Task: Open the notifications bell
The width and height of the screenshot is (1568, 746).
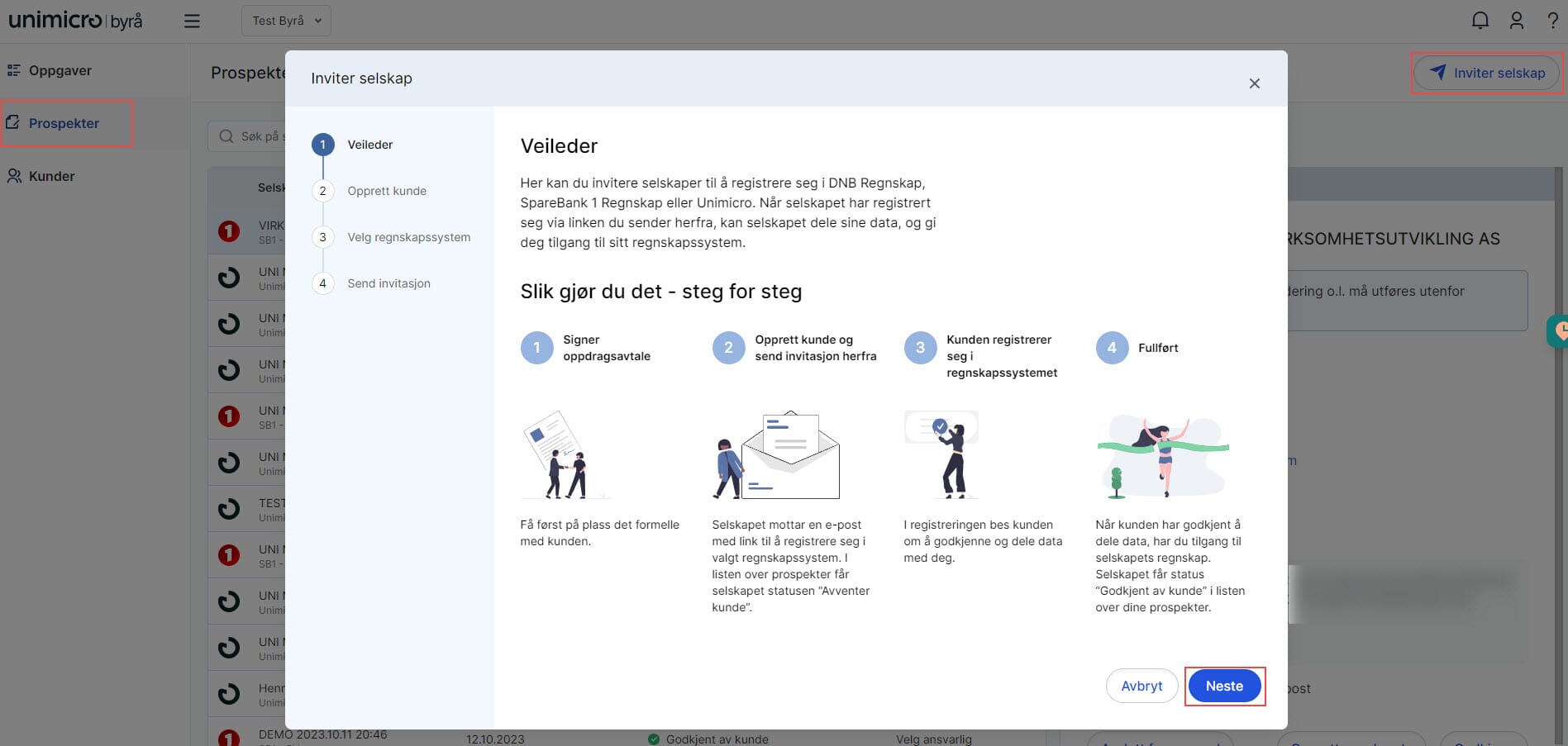Action: click(x=1480, y=20)
